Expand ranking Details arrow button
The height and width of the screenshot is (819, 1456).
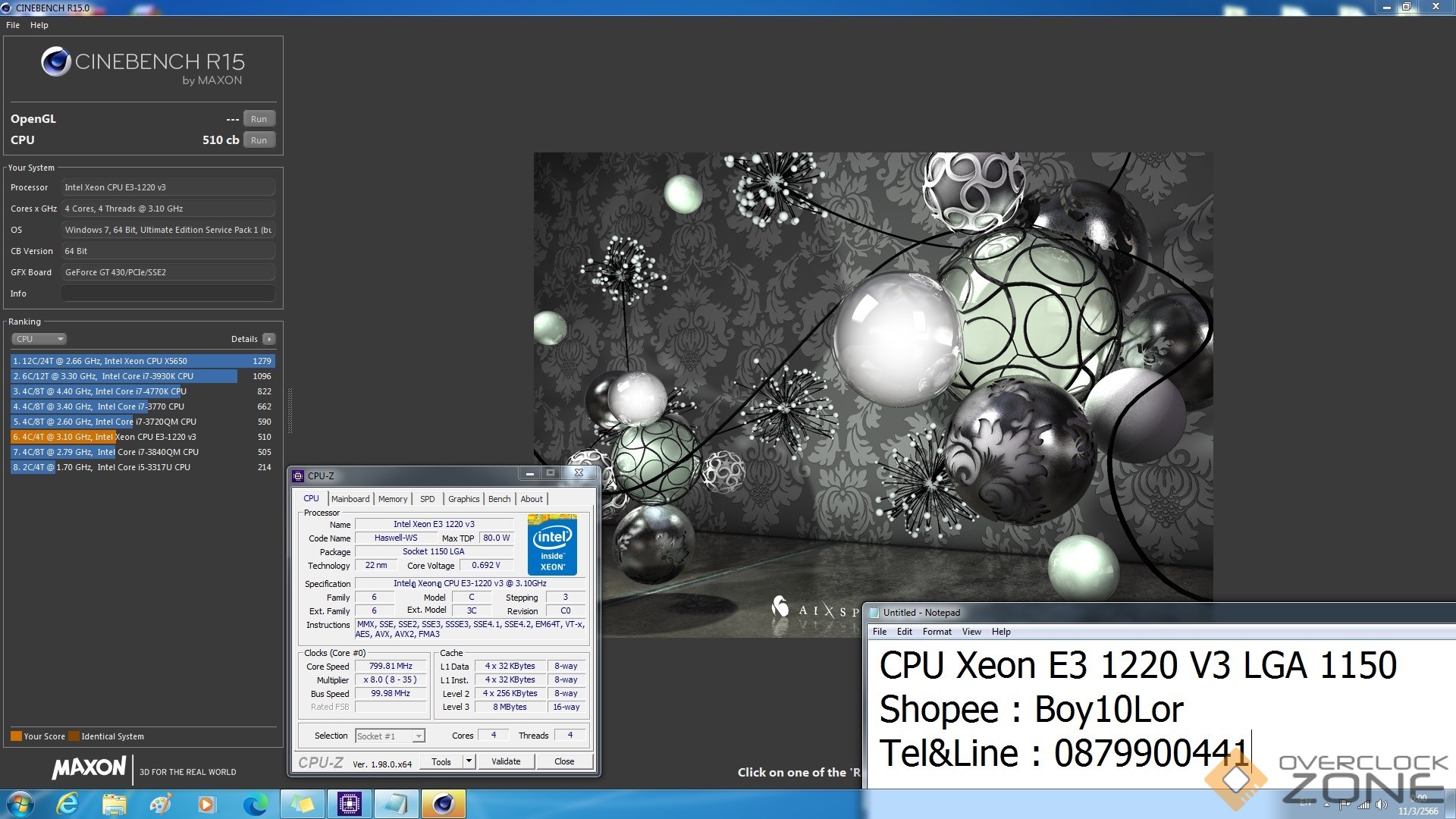(x=269, y=339)
